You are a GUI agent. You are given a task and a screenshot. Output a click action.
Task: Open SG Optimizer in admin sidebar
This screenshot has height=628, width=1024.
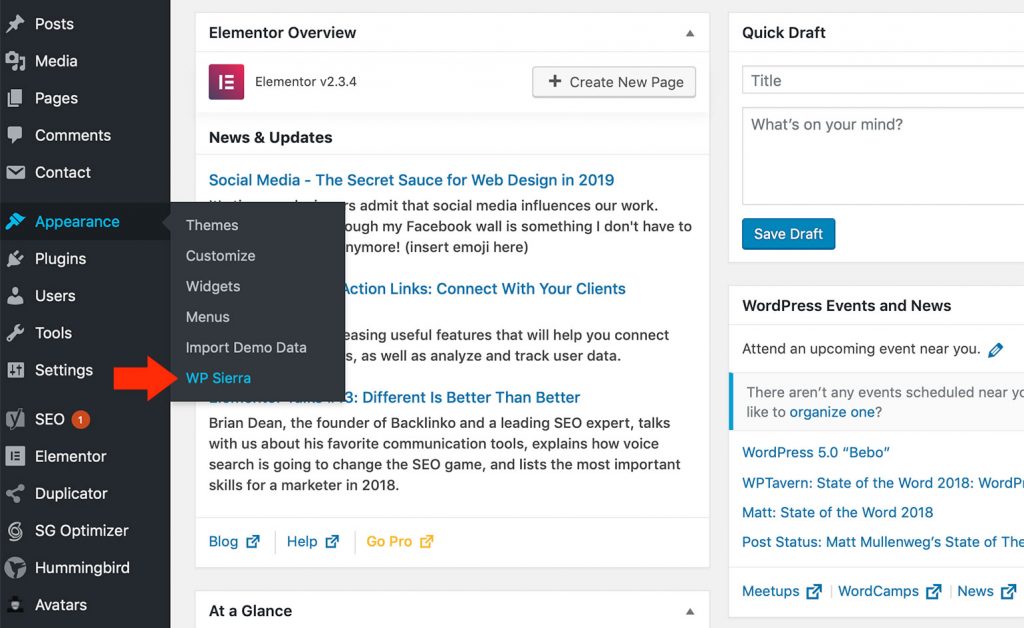coord(82,531)
